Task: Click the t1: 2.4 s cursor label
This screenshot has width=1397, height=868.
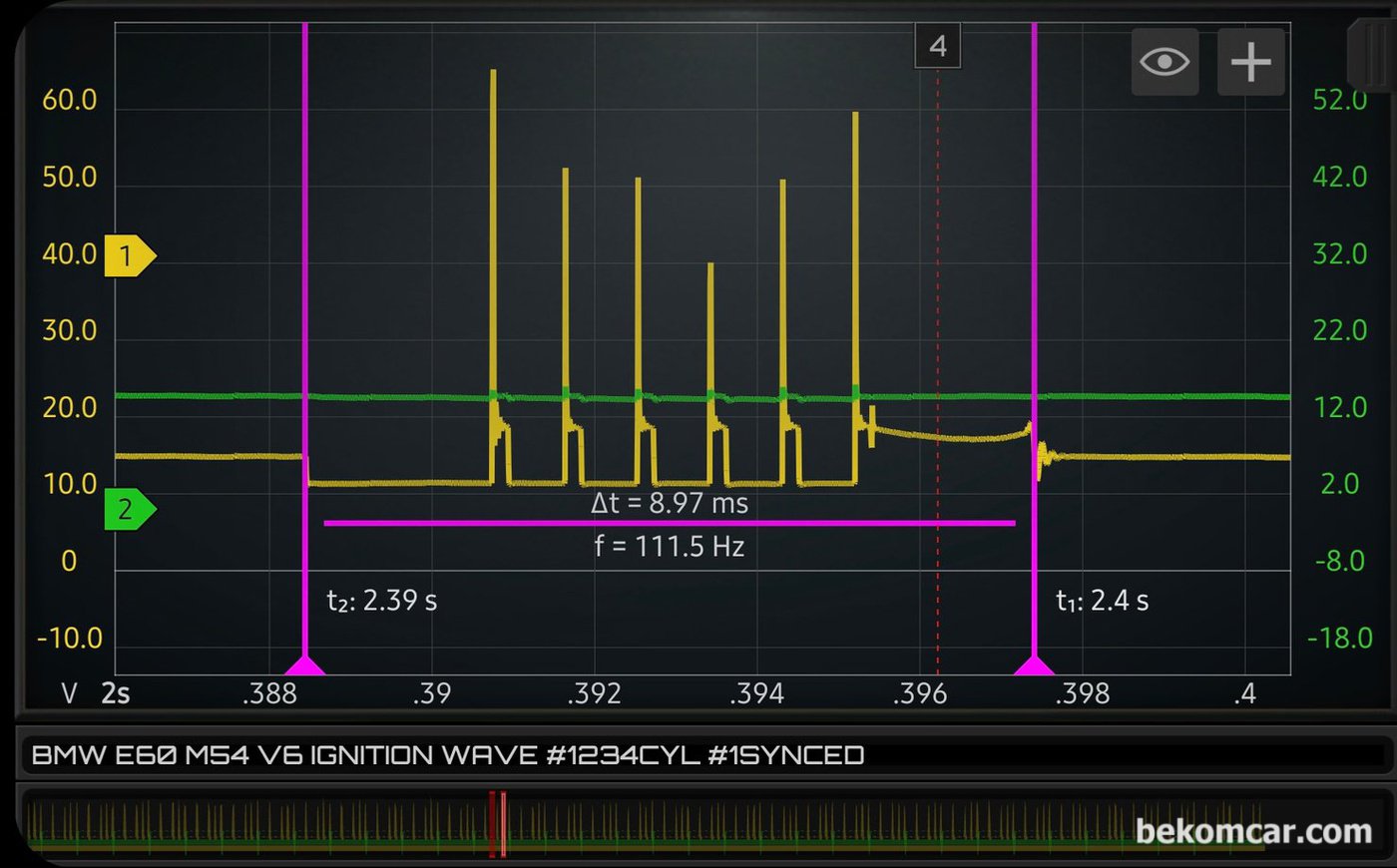Action: [x=1102, y=601]
